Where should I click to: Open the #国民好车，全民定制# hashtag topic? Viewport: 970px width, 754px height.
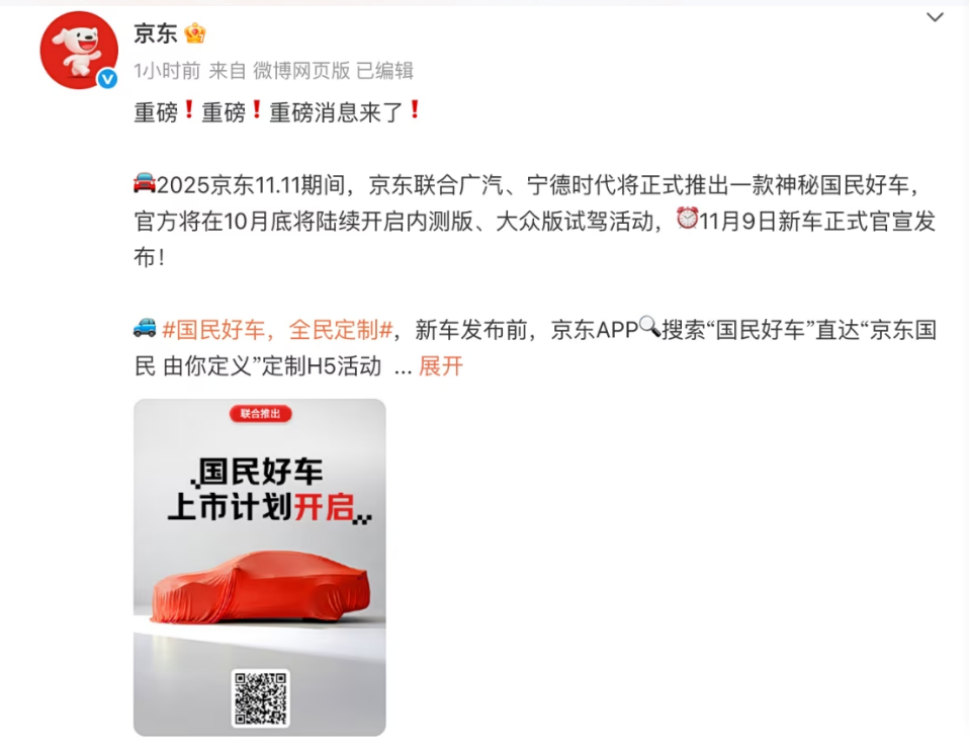point(277,330)
